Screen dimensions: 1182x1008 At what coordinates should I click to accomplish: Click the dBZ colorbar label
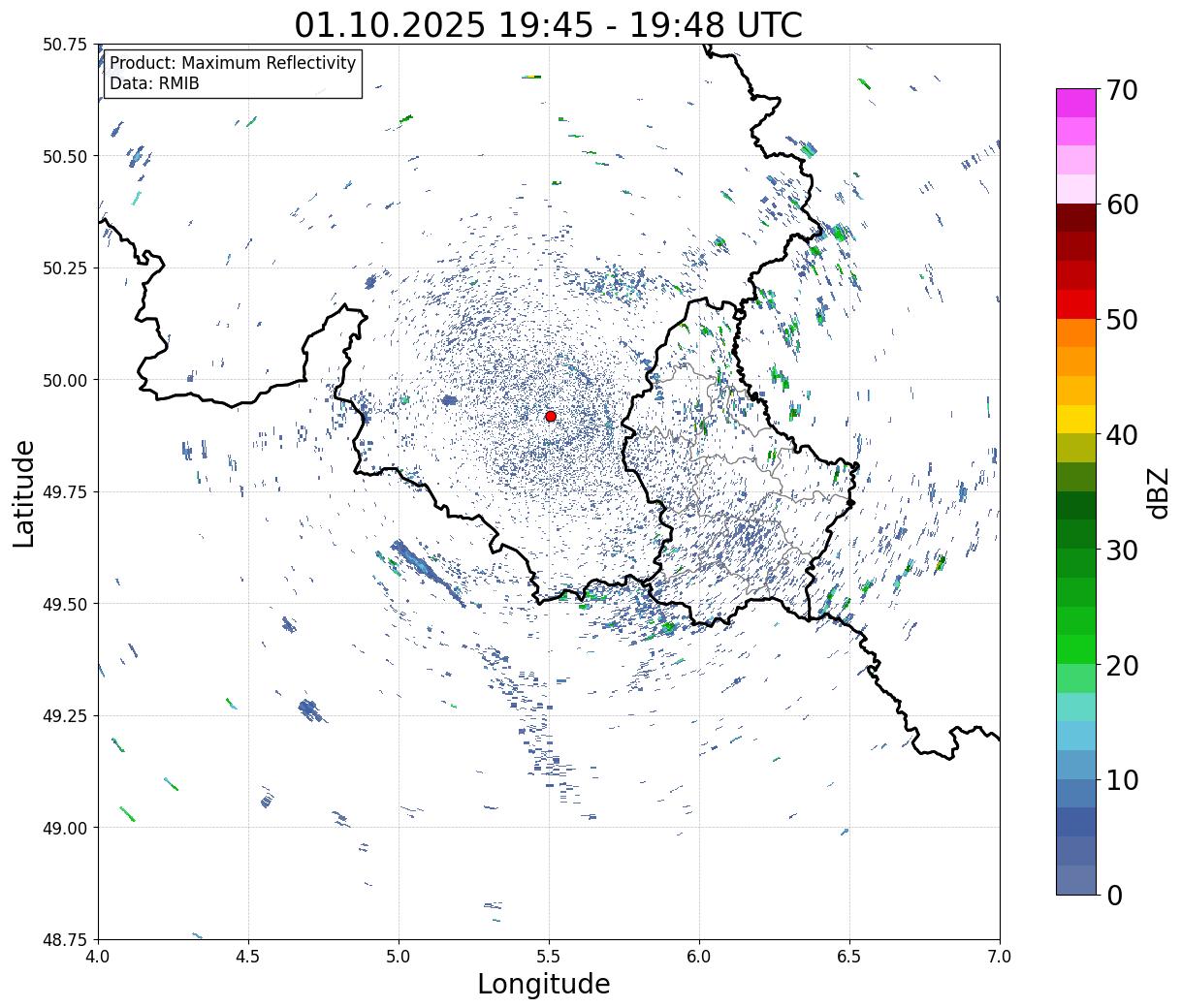pos(1158,492)
